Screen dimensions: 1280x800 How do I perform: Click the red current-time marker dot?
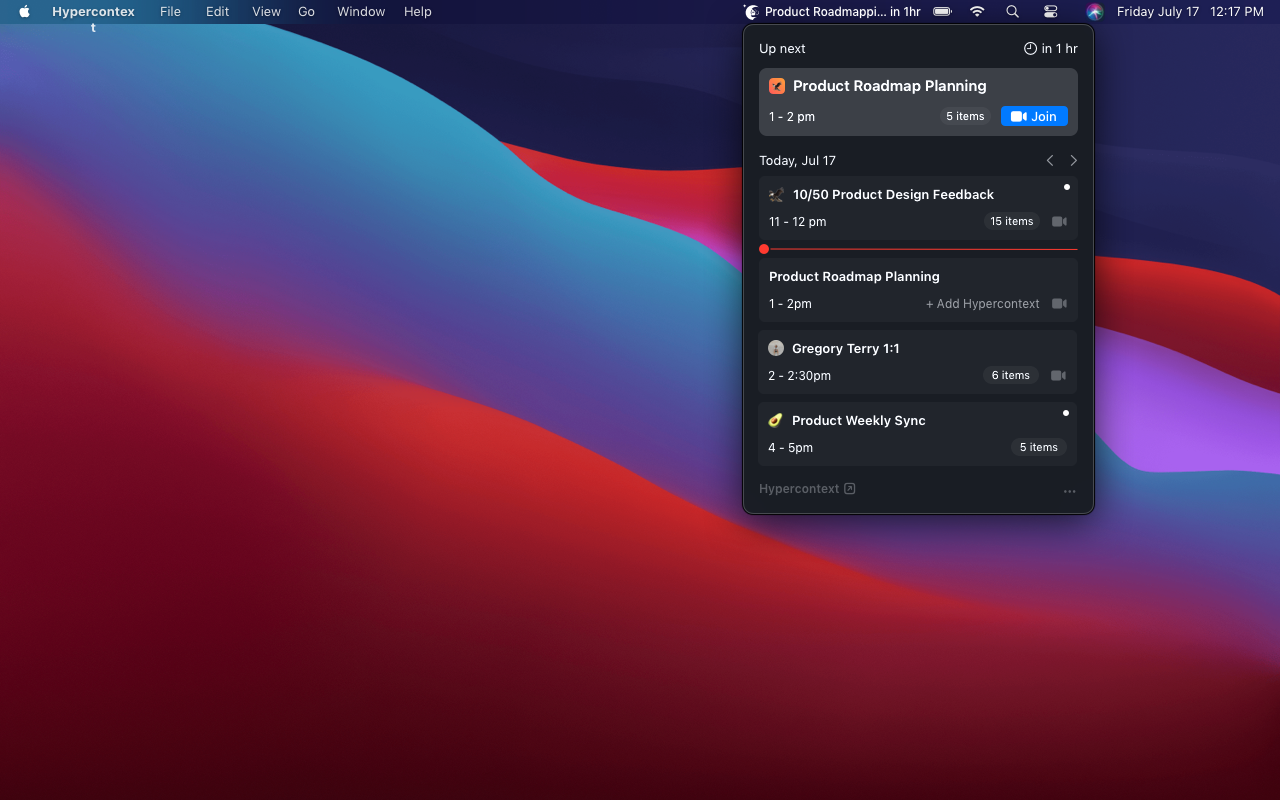pos(764,249)
